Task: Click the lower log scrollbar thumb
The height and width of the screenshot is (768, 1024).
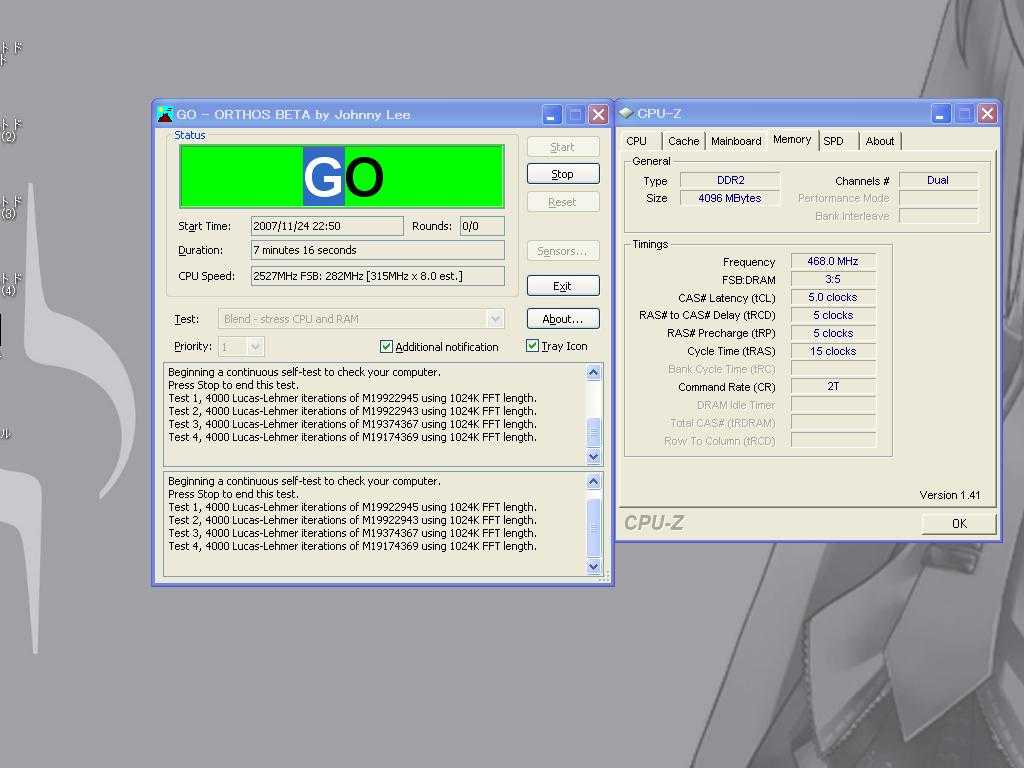Action: click(x=594, y=528)
